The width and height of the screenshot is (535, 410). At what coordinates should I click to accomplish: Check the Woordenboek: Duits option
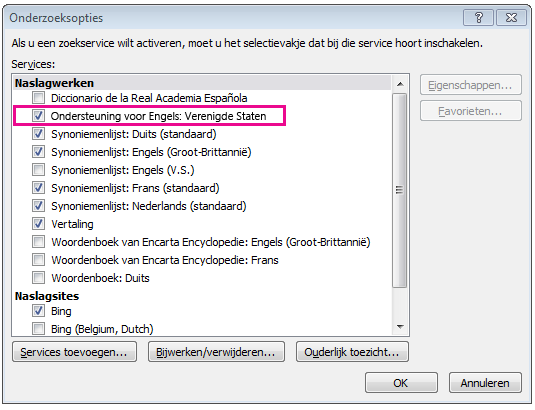pyautogui.click(x=38, y=278)
